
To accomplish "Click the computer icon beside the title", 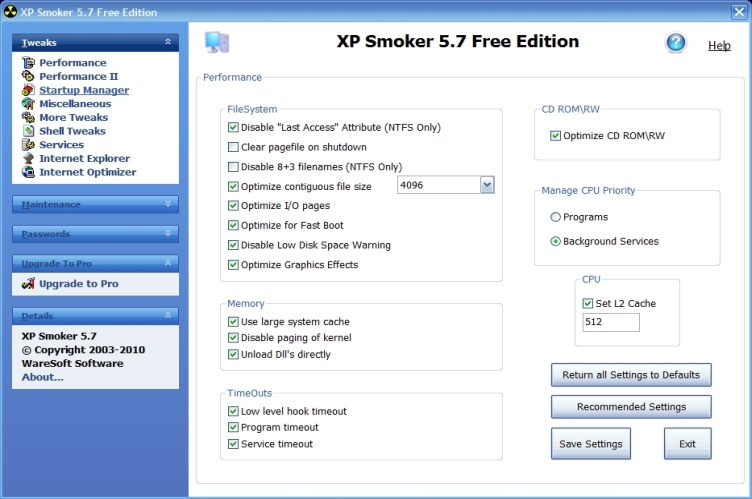I will 217,42.
